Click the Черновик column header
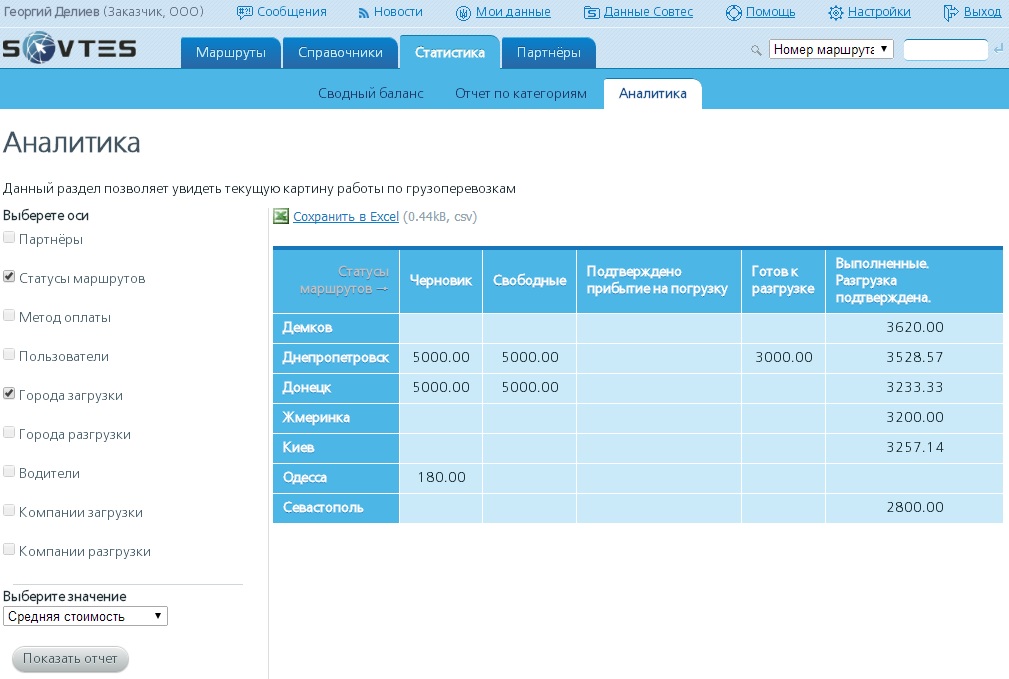This screenshot has width=1009, height=679. click(x=441, y=281)
